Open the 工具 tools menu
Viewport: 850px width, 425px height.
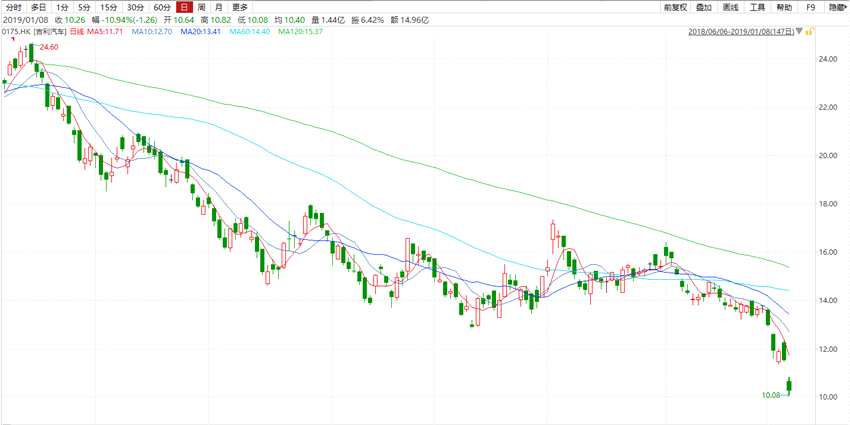click(757, 8)
